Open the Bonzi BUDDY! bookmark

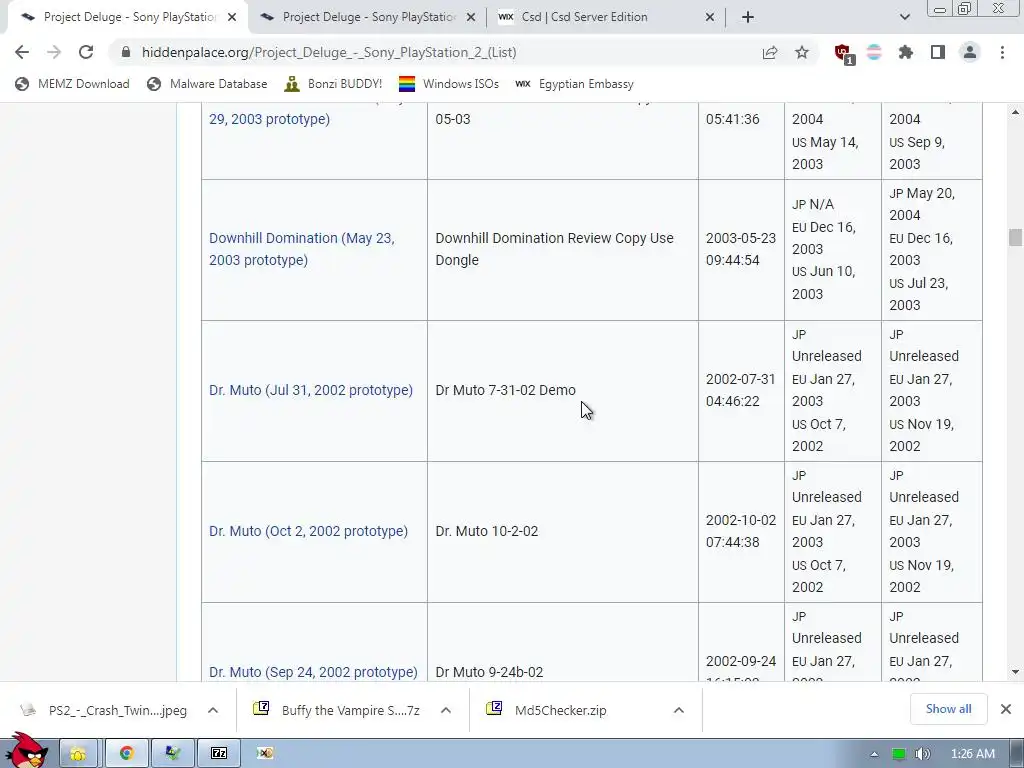[334, 84]
